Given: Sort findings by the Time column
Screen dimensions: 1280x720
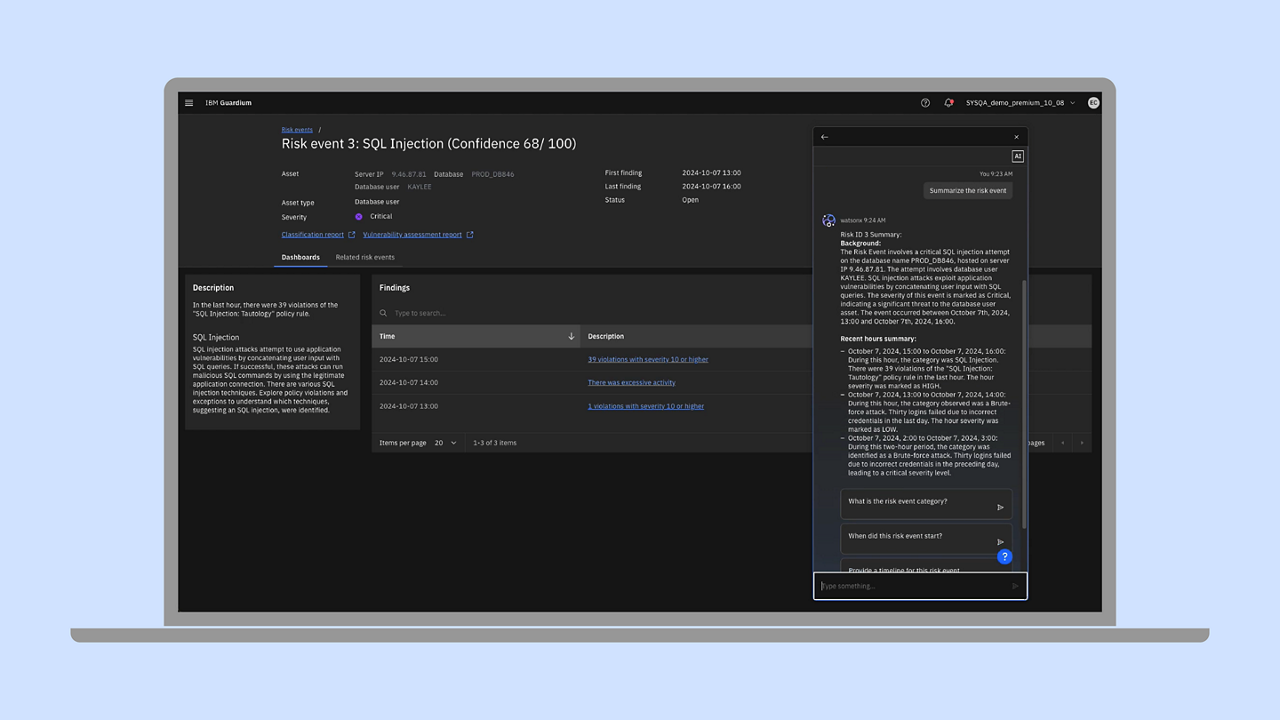Looking at the screenshot, I should coord(476,336).
